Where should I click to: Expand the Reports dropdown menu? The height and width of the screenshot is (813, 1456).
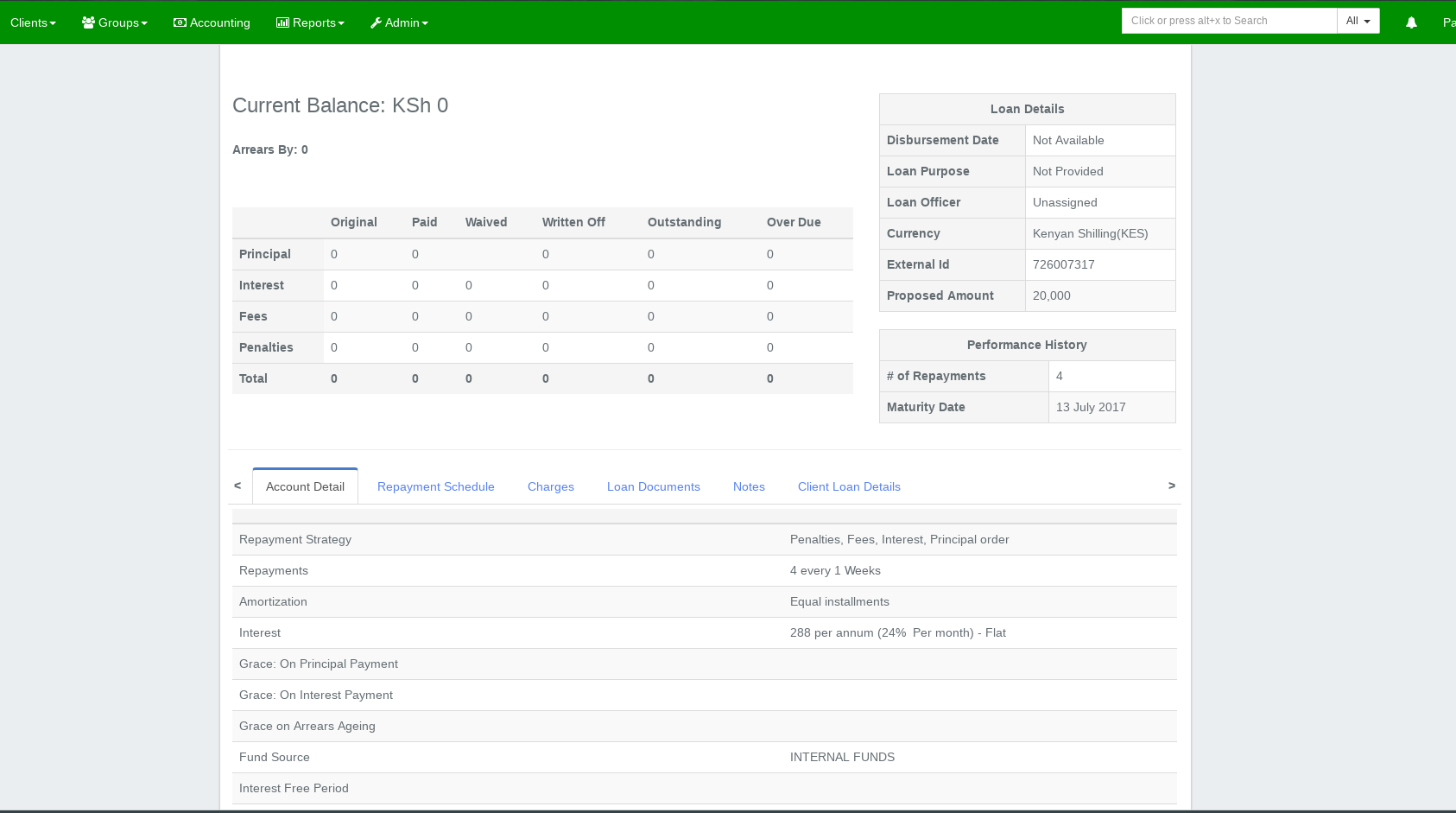[310, 22]
